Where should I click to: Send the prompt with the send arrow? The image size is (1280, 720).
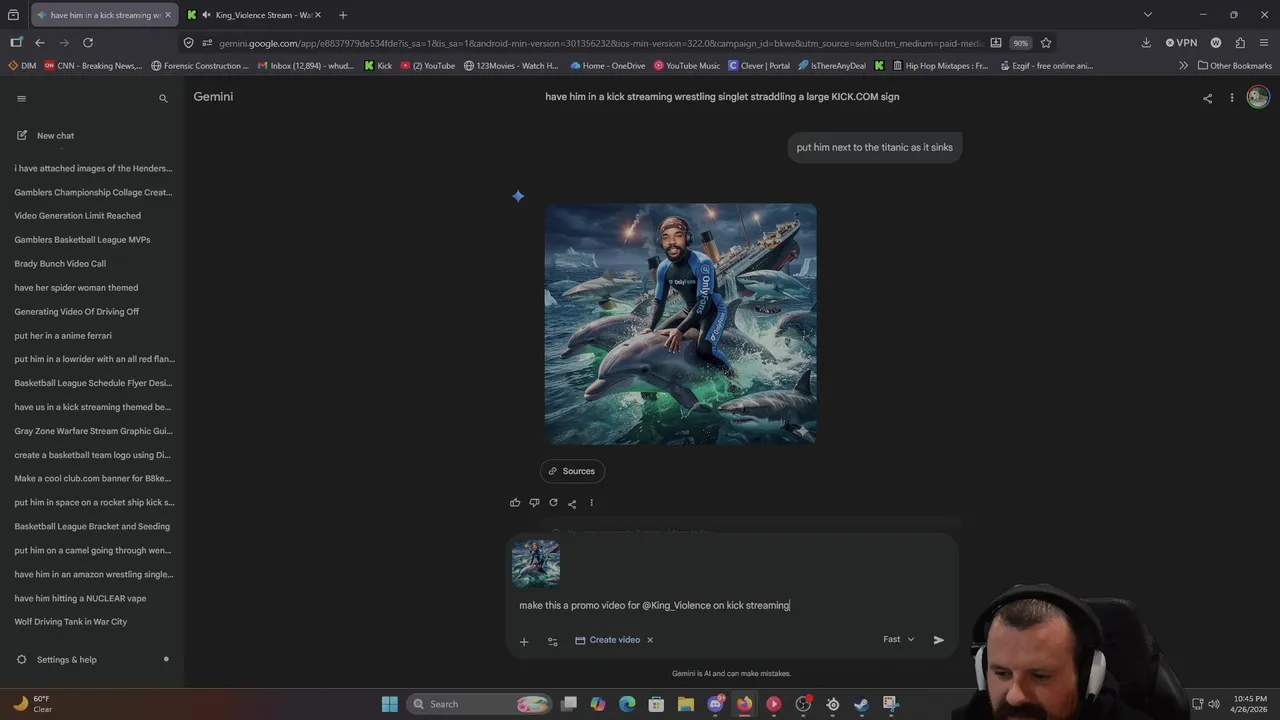click(938, 640)
